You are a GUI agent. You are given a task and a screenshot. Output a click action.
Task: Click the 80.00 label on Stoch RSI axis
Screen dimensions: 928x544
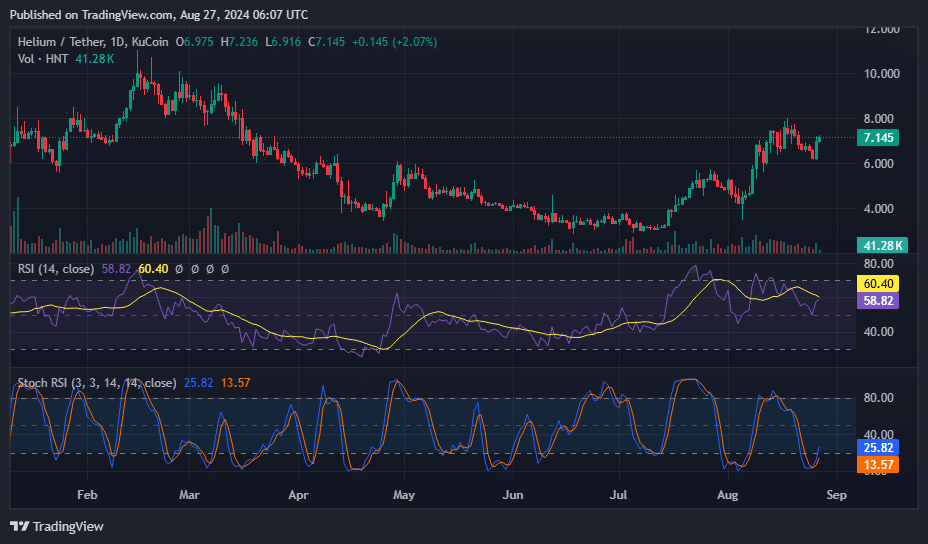879,398
